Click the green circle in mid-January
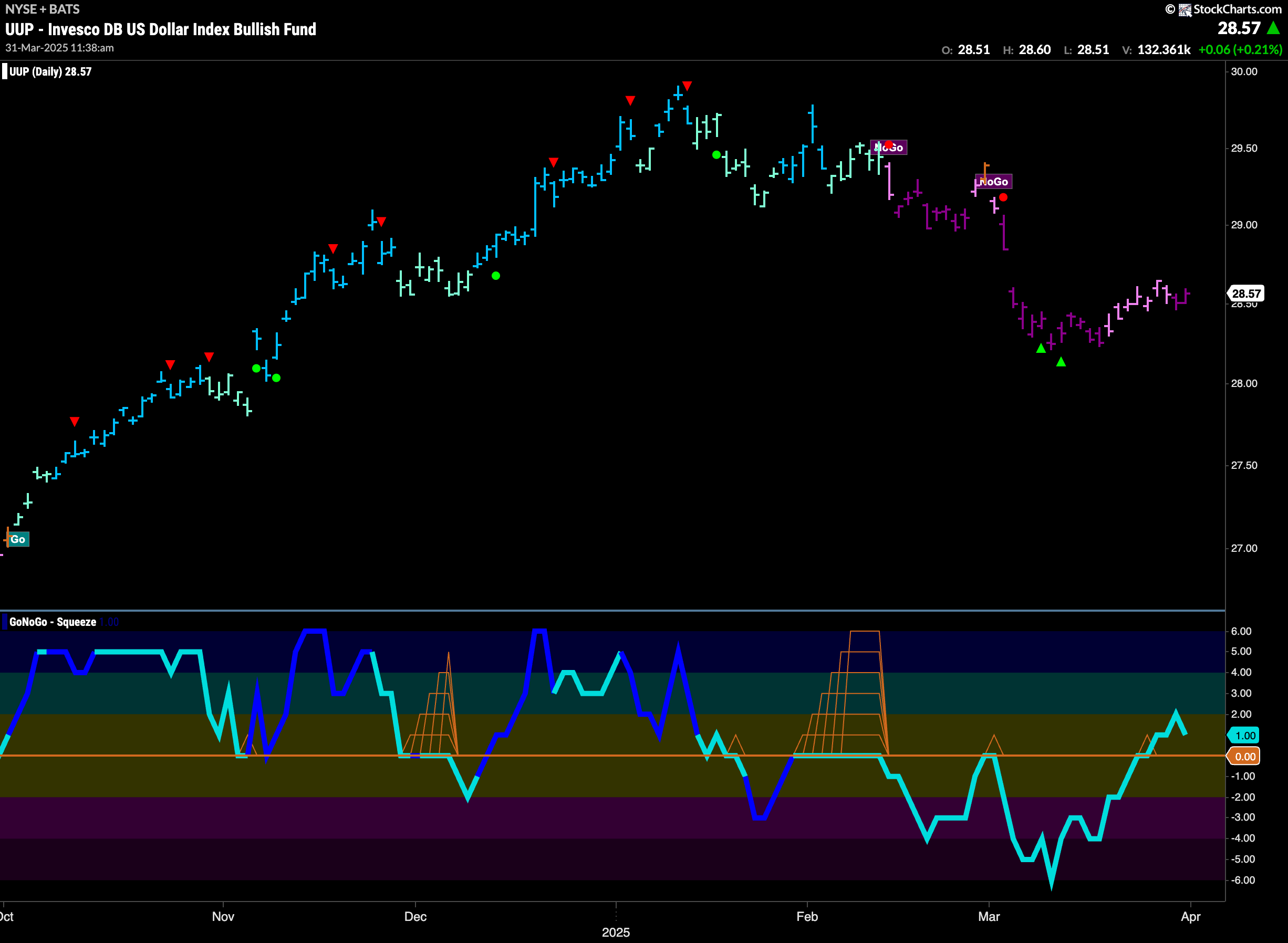 [716, 155]
